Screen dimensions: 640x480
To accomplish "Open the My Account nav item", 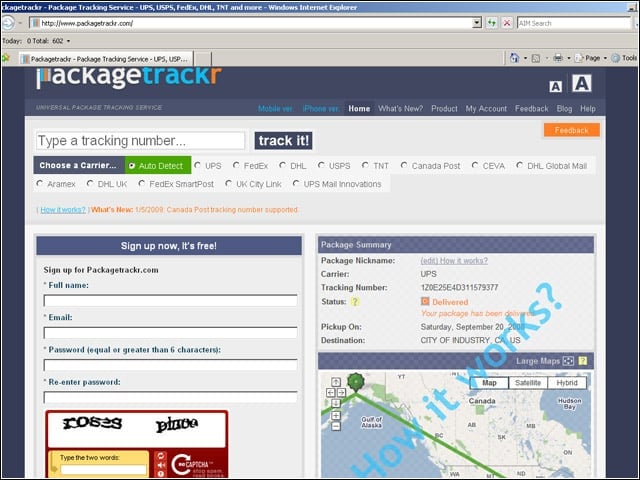I will click(x=486, y=109).
